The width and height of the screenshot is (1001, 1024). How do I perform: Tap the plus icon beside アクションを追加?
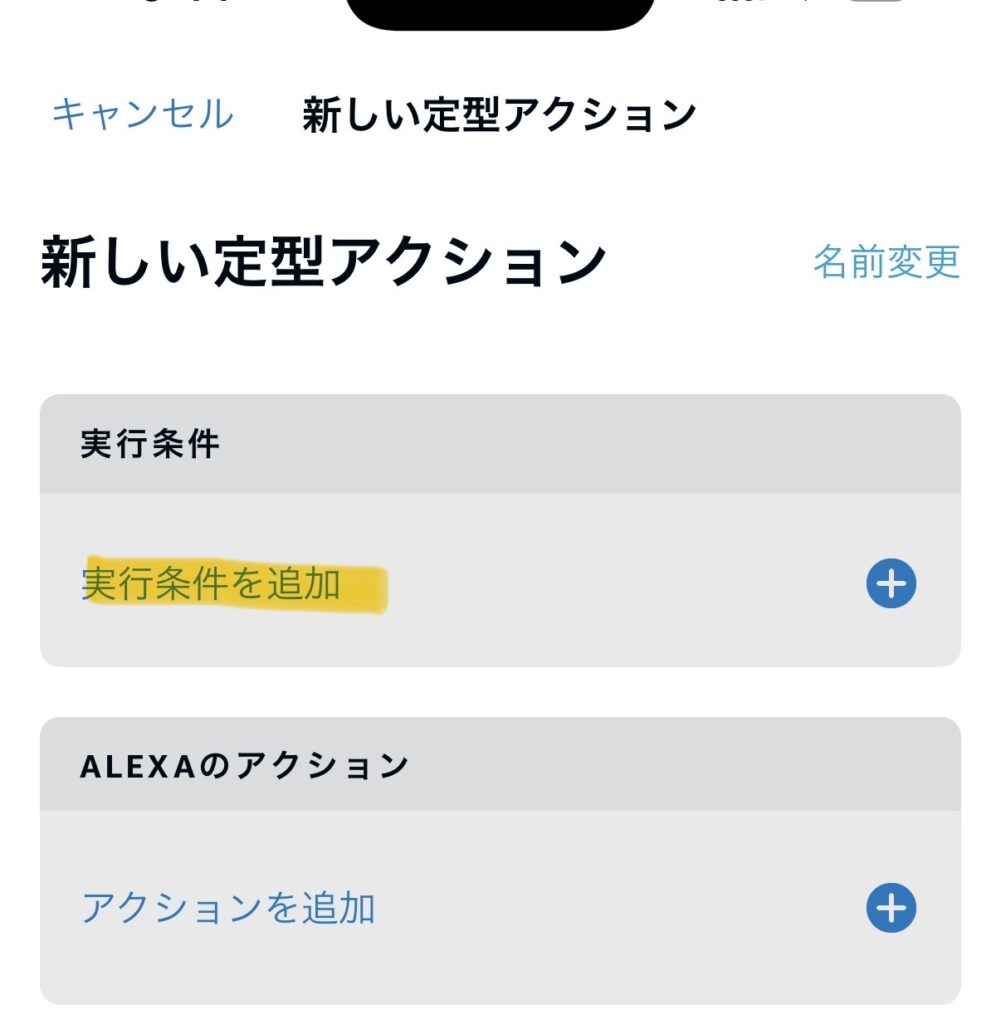890,908
